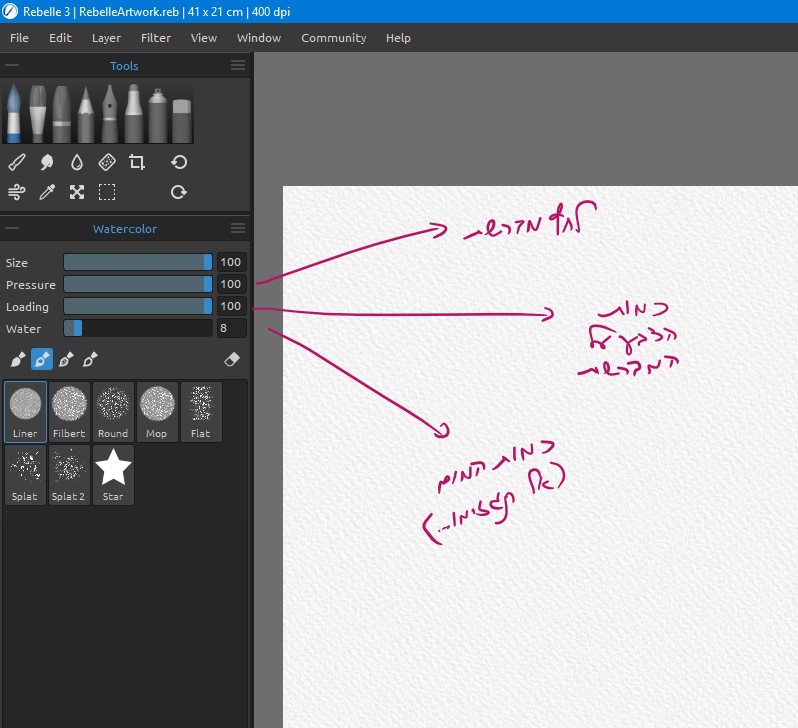
Task: Choose the Splat brush preset
Action: pos(25,475)
